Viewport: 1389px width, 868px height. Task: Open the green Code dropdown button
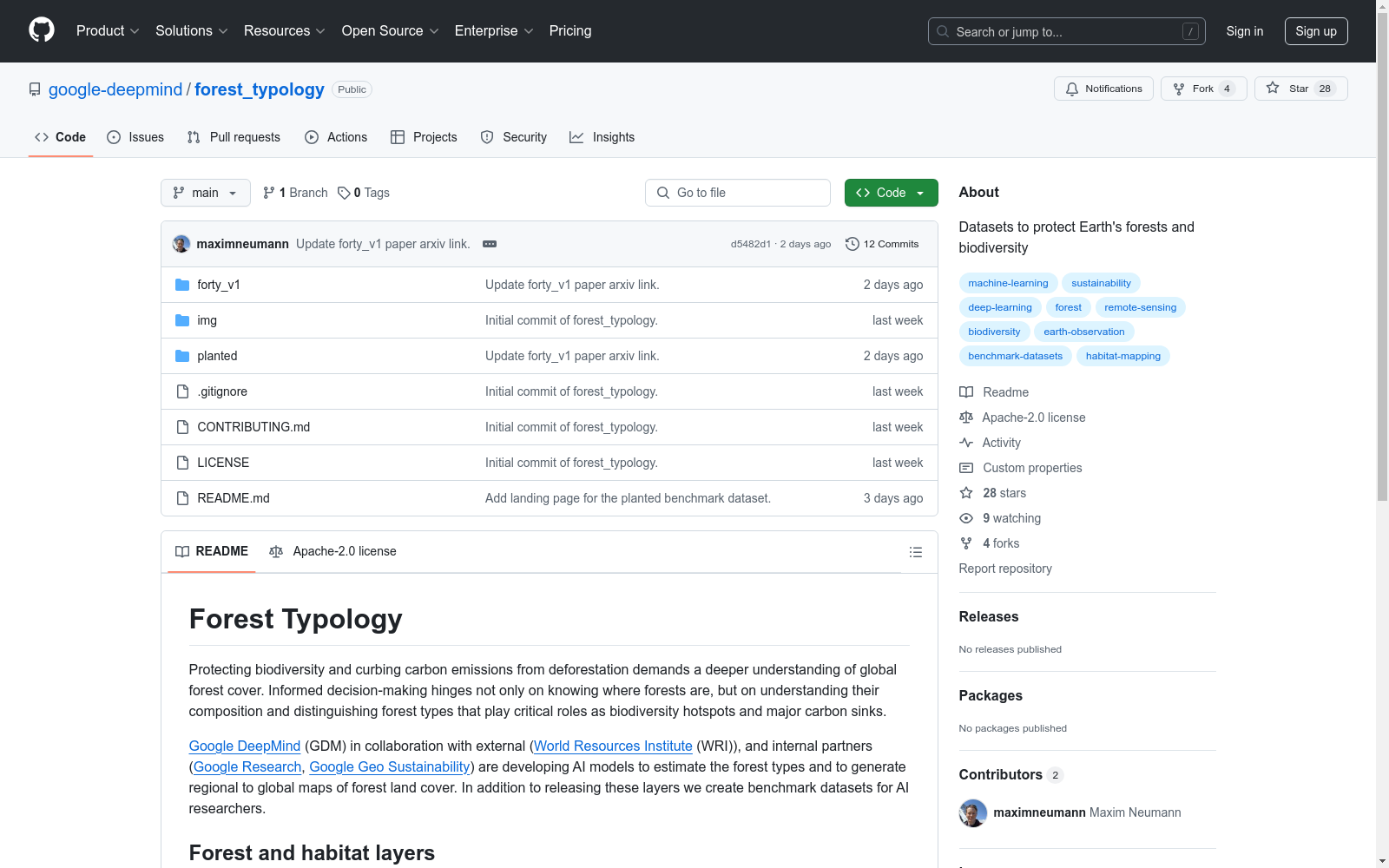tap(892, 193)
